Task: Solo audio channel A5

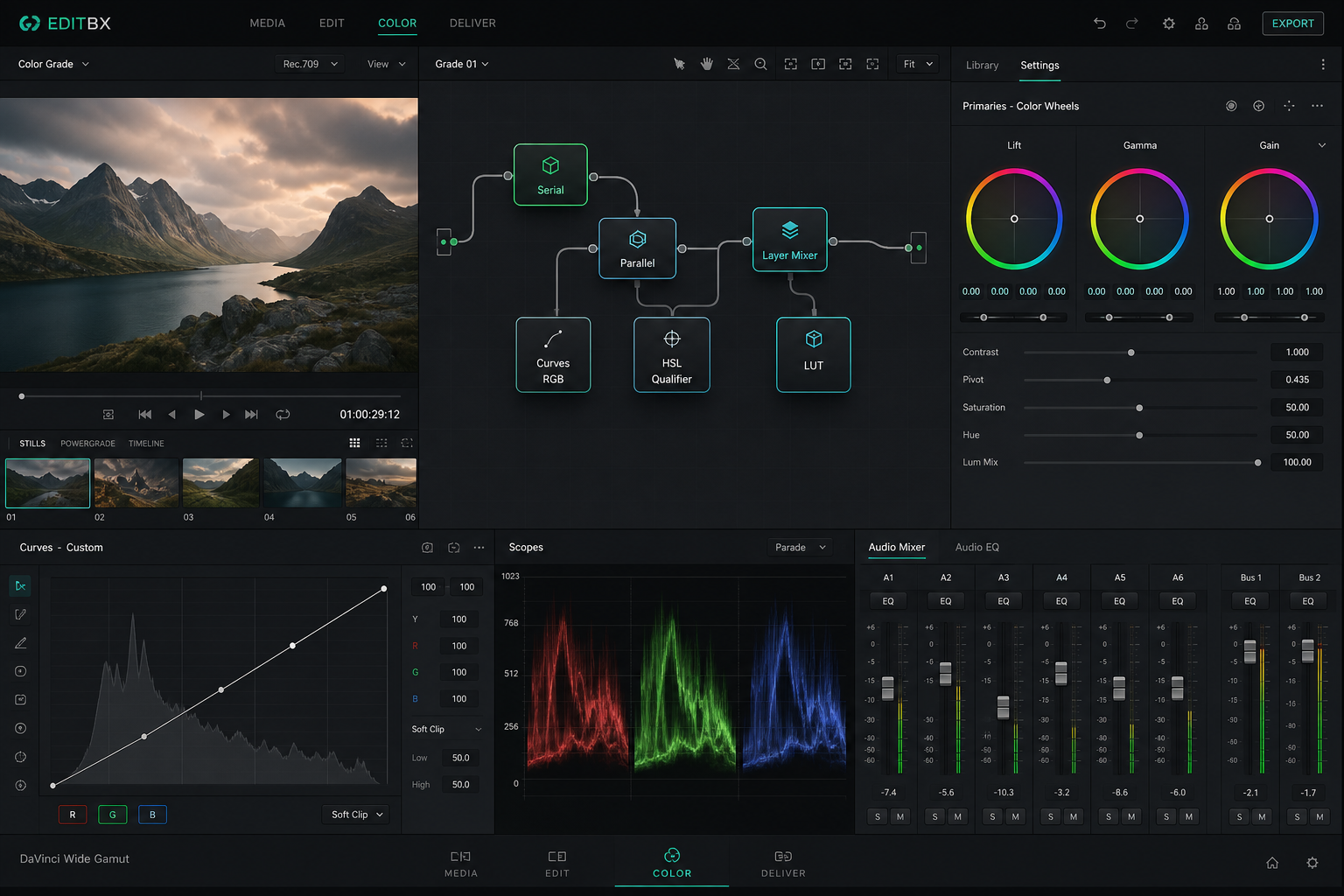Action: click(x=1109, y=816)
